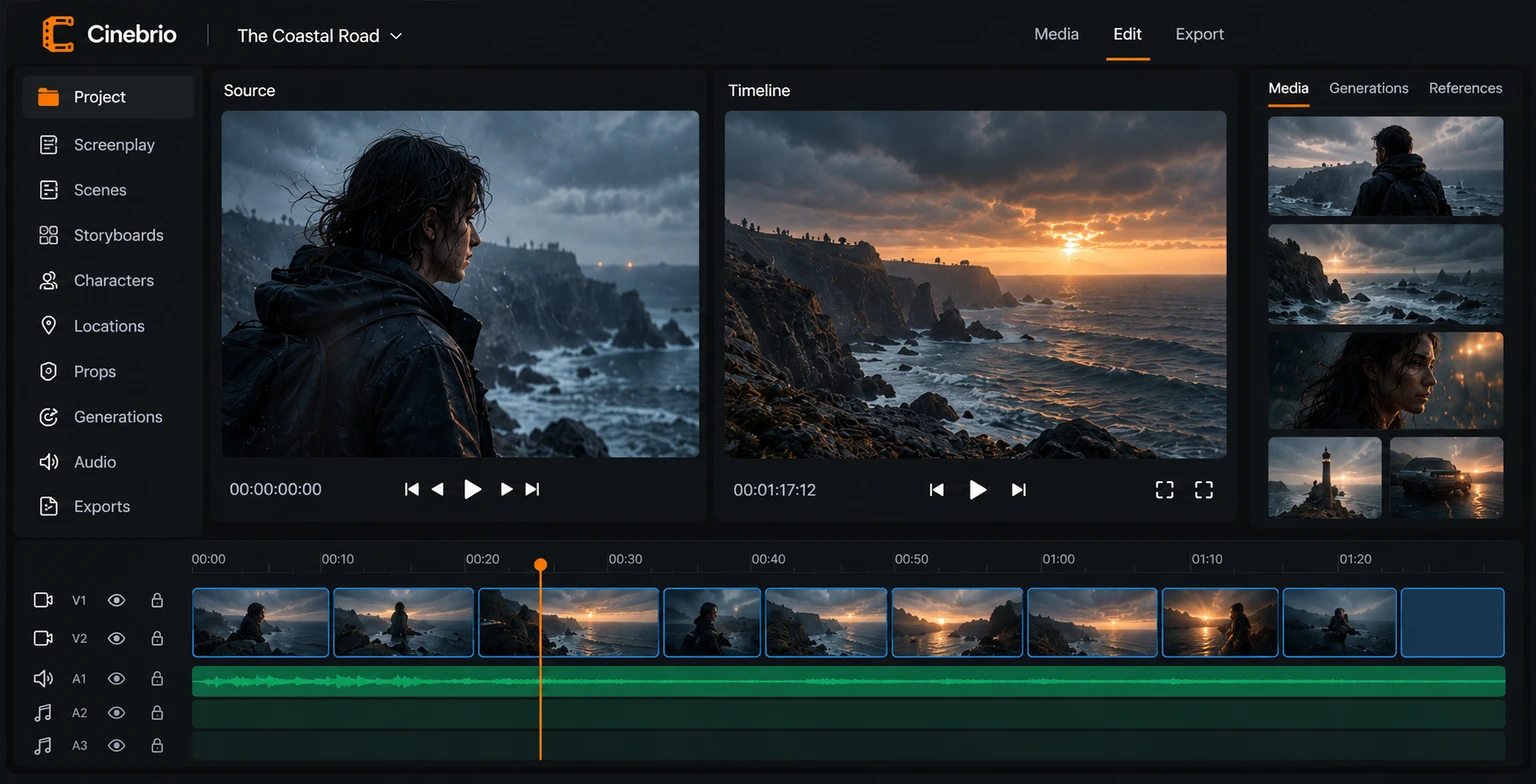Image resolution: width=1536 pixels, height=784 pixels.
Task: Open The Coastal Road project dropdown
Action: [x=320, y=36]
